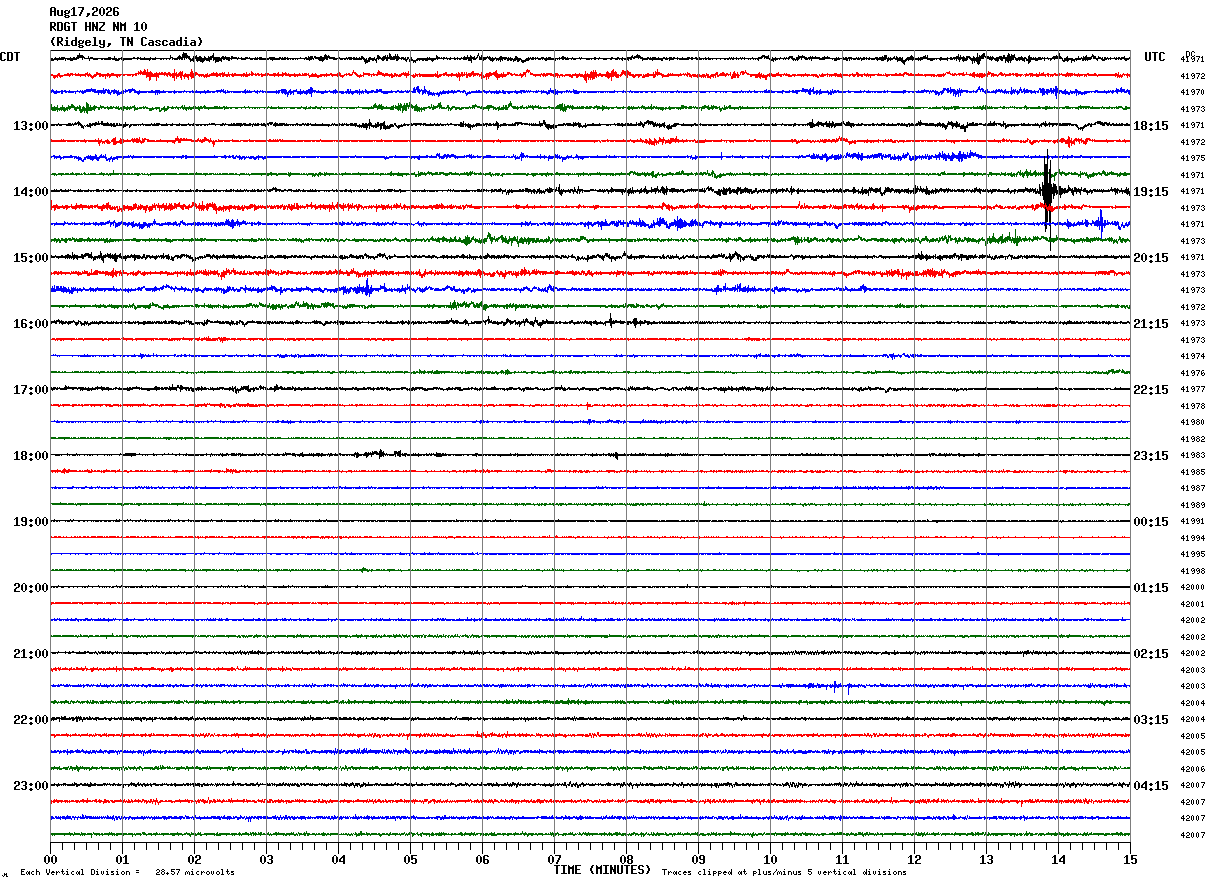Click the 11 minute tick label

pos(842,859)
